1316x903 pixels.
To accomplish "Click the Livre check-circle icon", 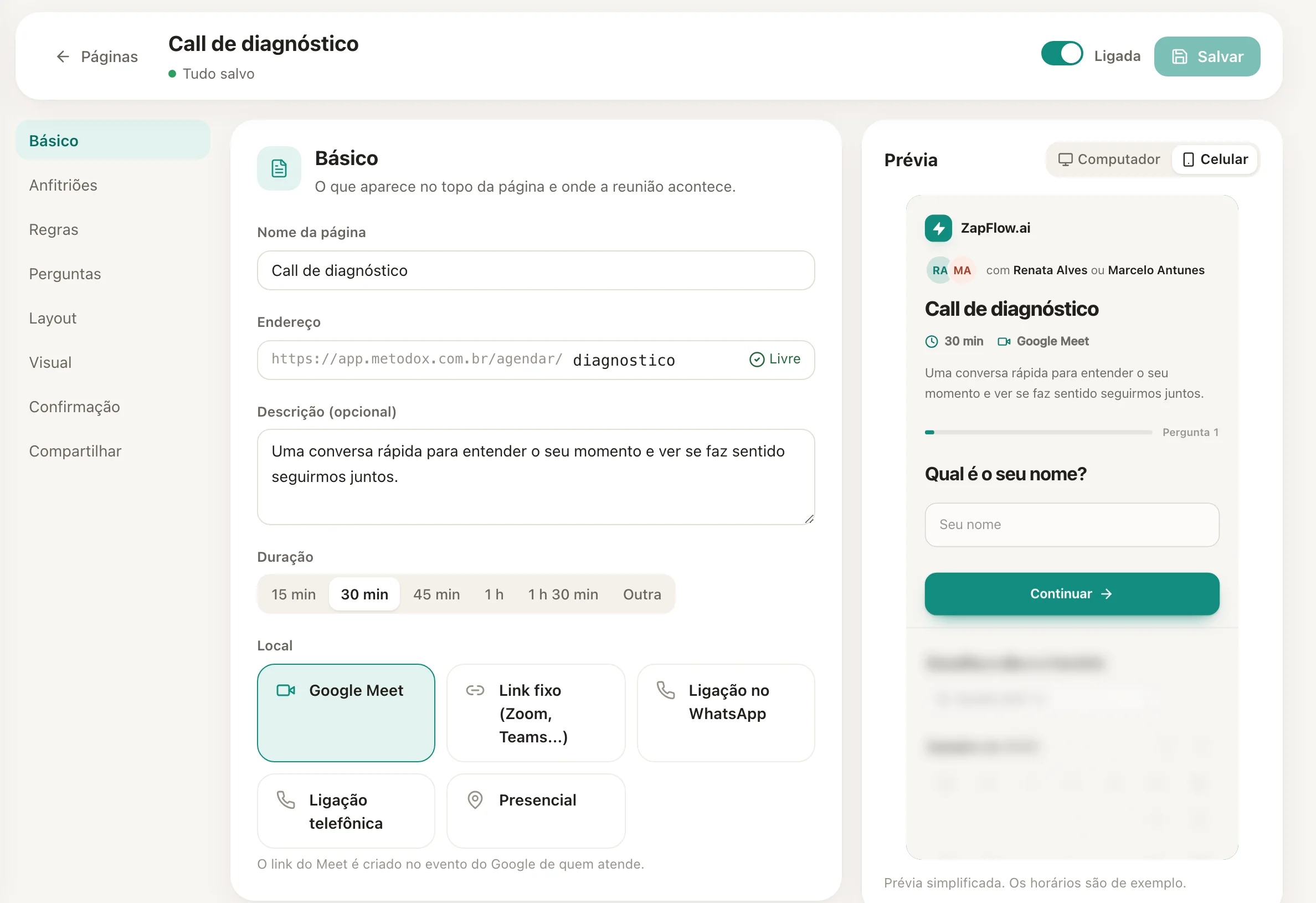I will tap(757, 360).
